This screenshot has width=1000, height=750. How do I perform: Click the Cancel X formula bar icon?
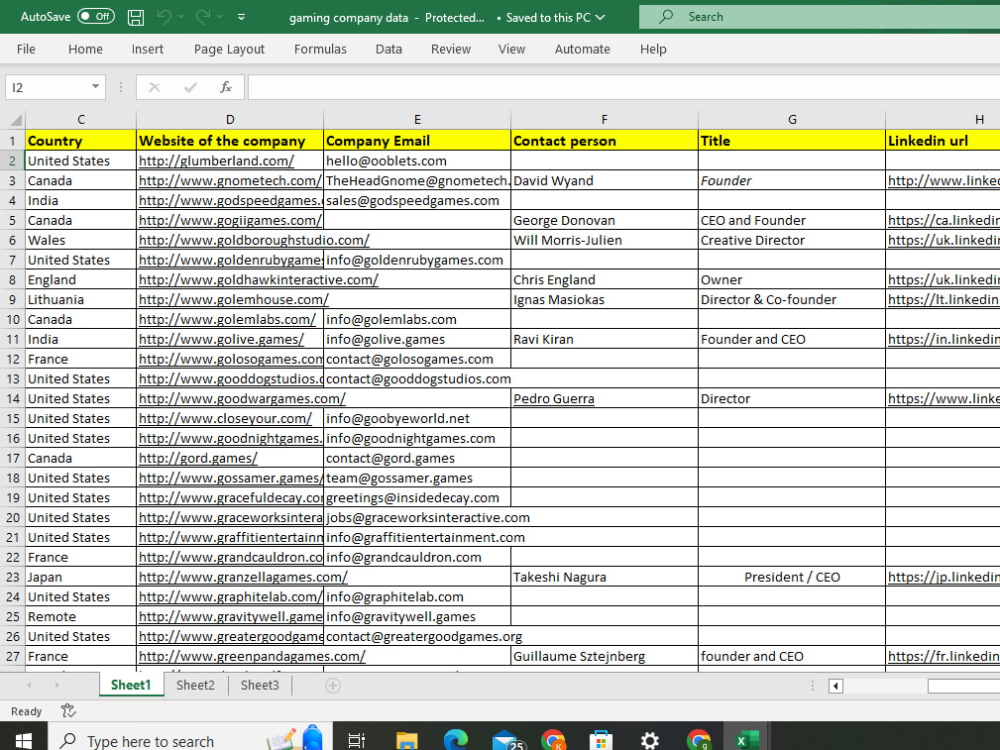click(154, 87)
